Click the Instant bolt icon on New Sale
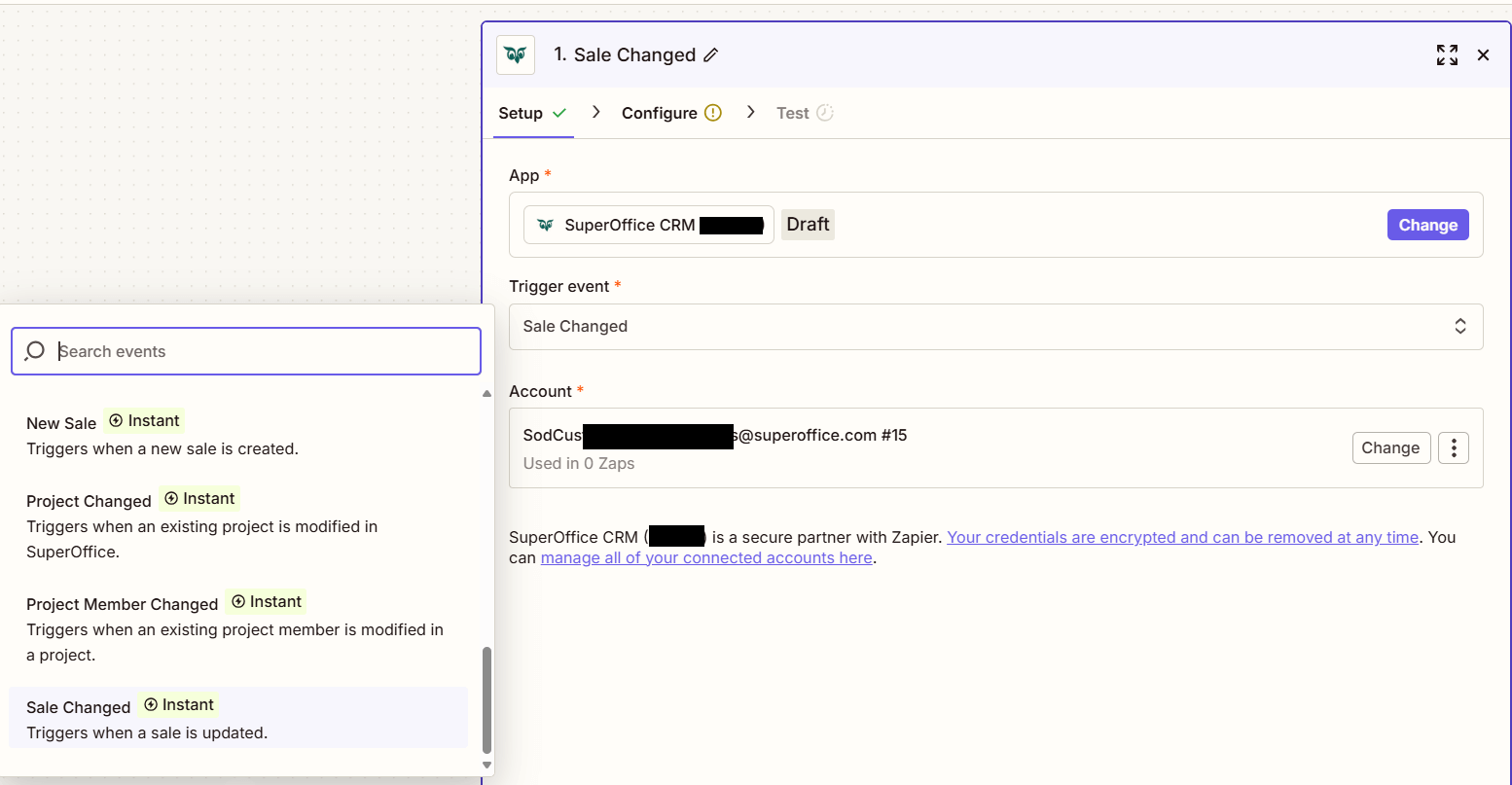 116,420
